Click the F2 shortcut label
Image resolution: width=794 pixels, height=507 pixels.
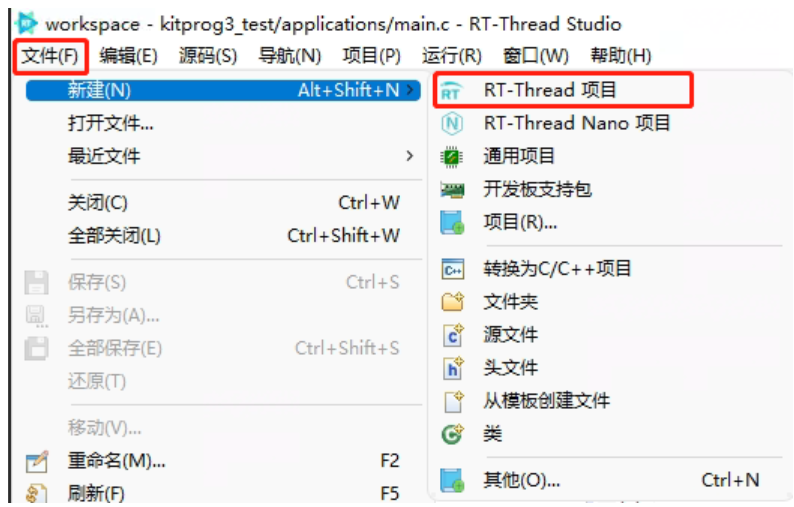(x=389, y=461)
